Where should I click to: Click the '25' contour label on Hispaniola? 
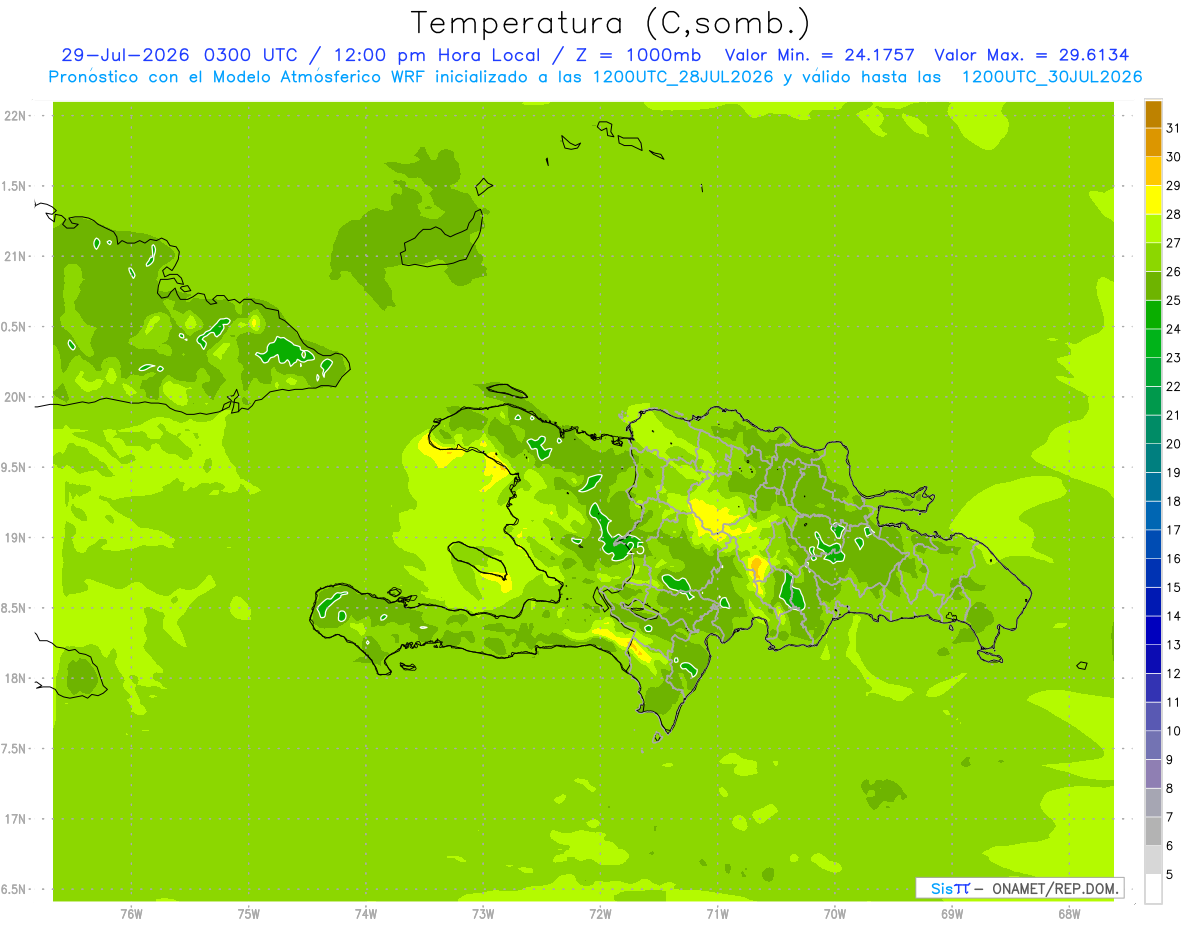tap(635, 547)
